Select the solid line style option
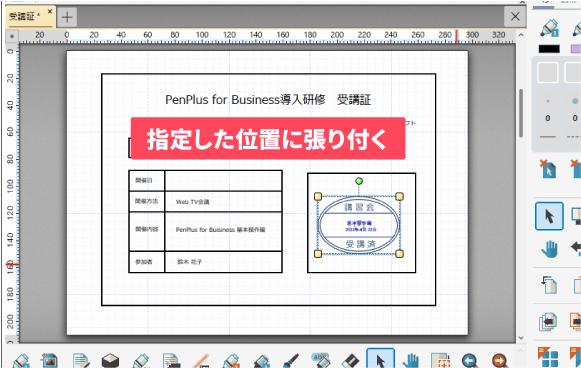Image resolution: width=581 pixels, height=368 pixels. (548, 136)
